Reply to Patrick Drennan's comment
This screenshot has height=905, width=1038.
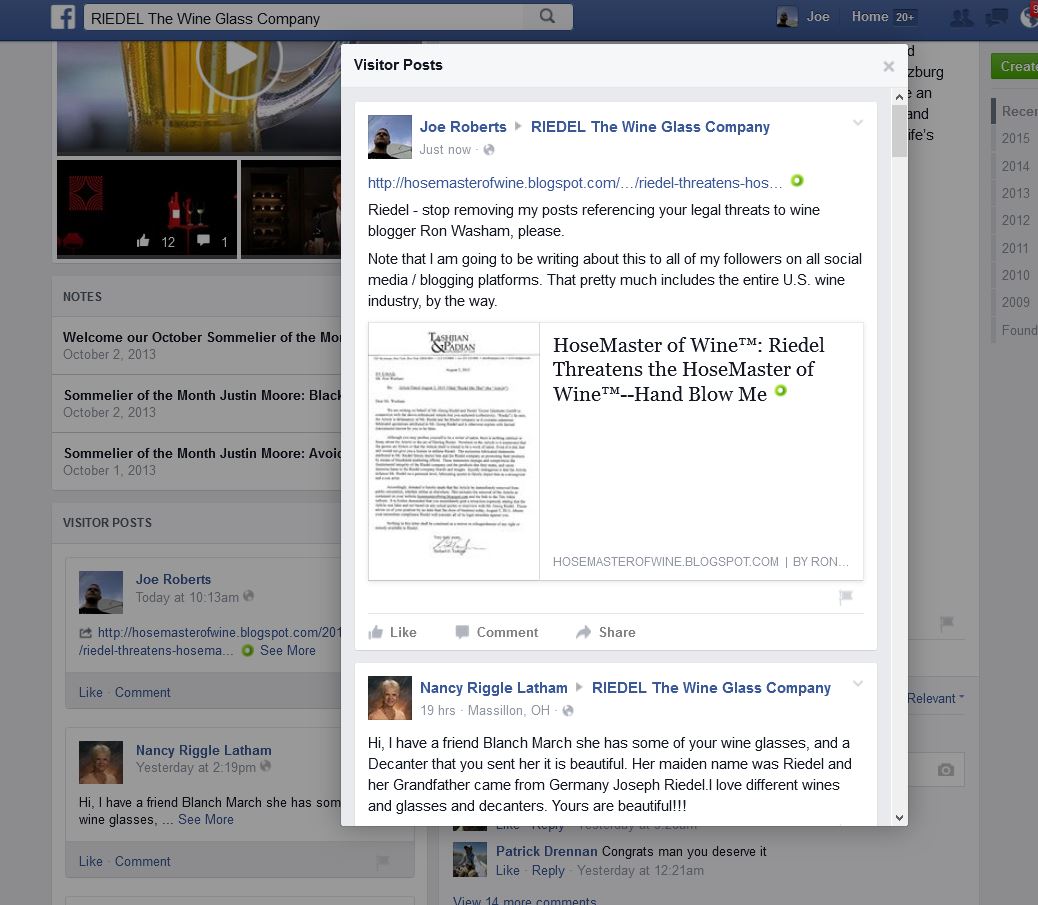click(548, 871)
